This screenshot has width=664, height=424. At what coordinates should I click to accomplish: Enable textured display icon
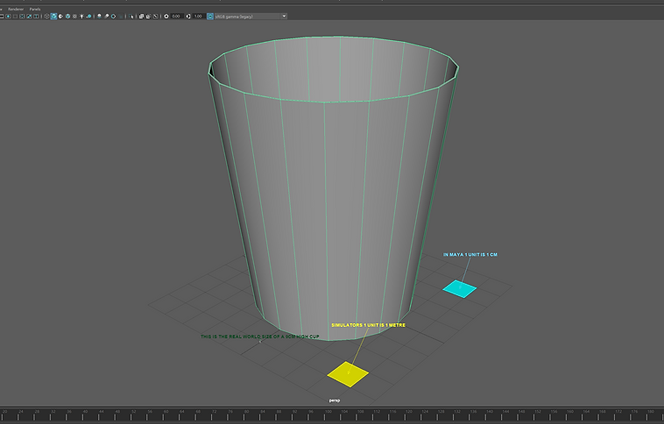pos(75,16)
